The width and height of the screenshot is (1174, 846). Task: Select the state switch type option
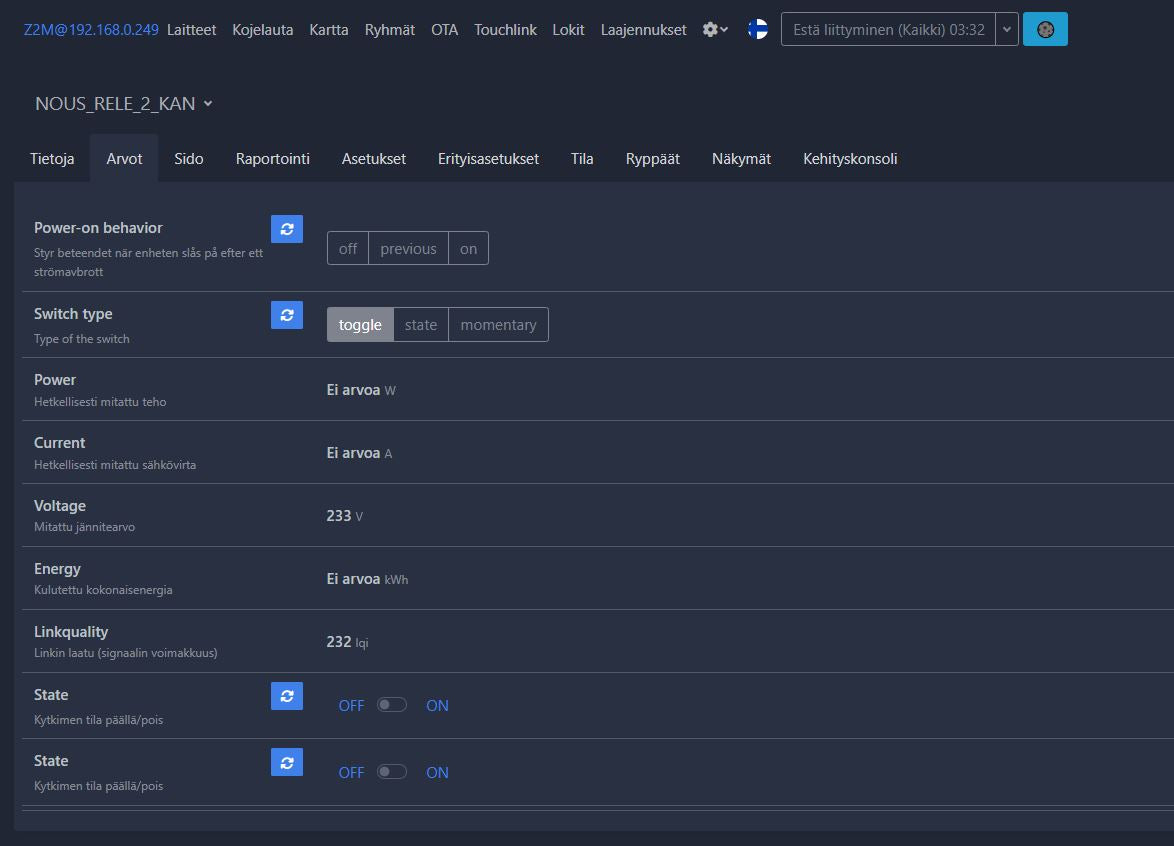(421, 325)
